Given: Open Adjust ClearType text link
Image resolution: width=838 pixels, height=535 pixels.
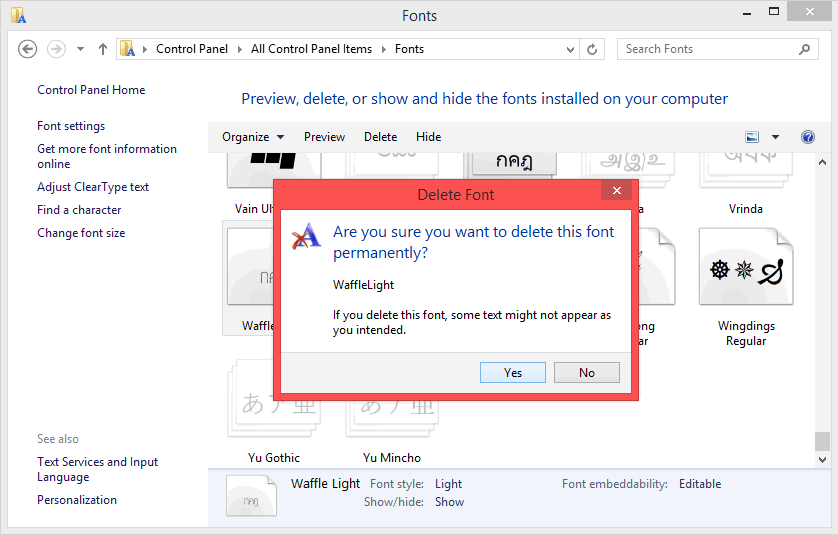Looking at the screenshot, I should 93,187.
